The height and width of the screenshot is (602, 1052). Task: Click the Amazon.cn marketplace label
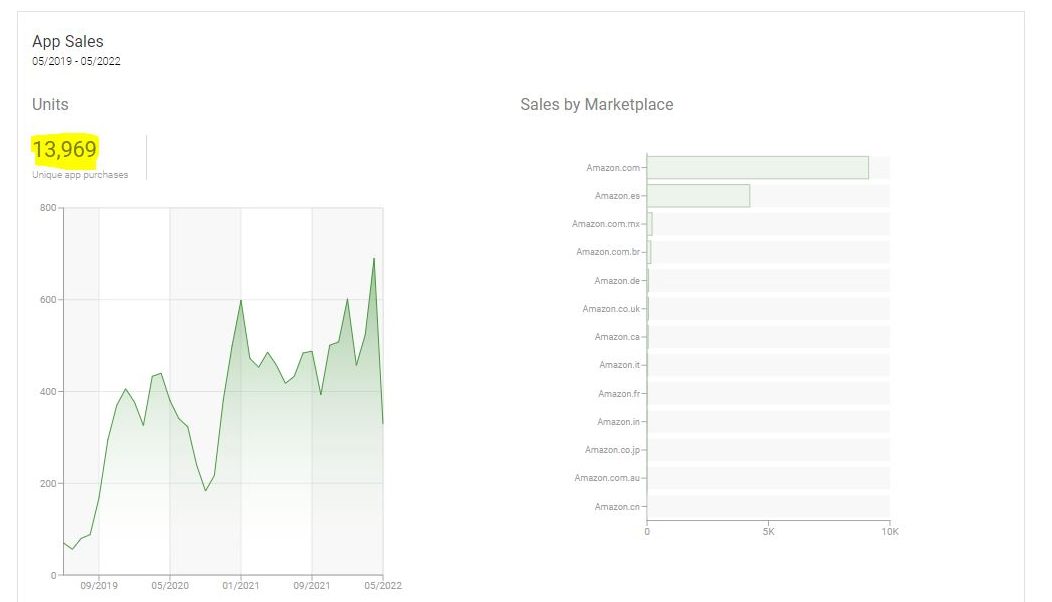click(x=617, y=507)
